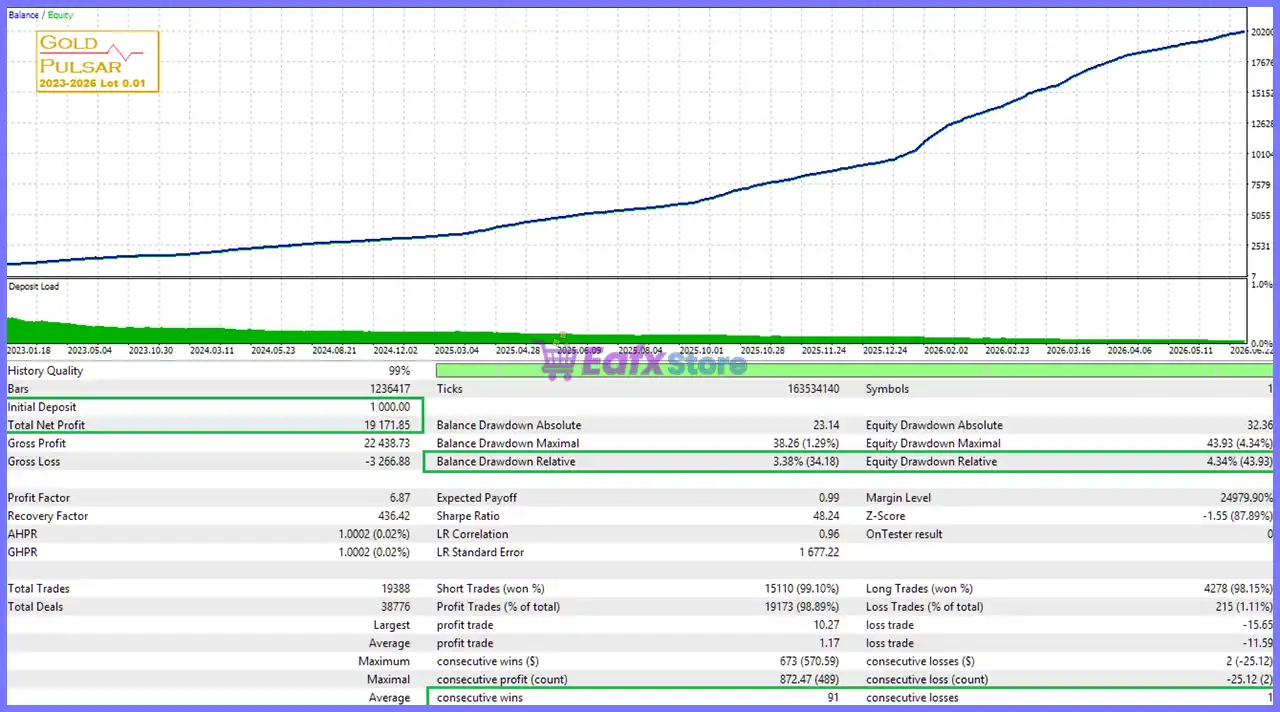Select largest profit trade value 10.27

point(826,625)
